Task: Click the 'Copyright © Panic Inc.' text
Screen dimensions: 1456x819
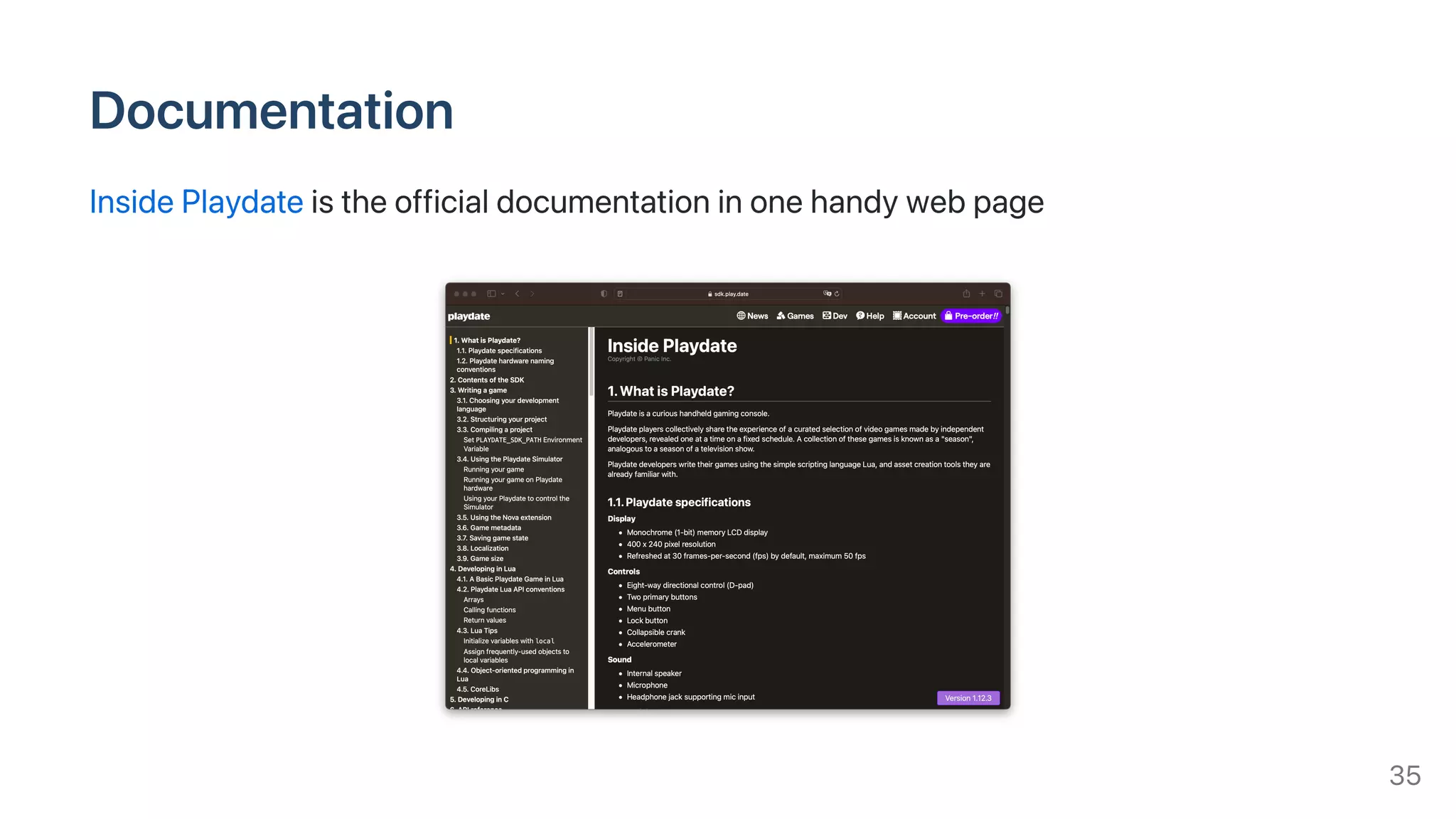Action: tap(639, 360)
